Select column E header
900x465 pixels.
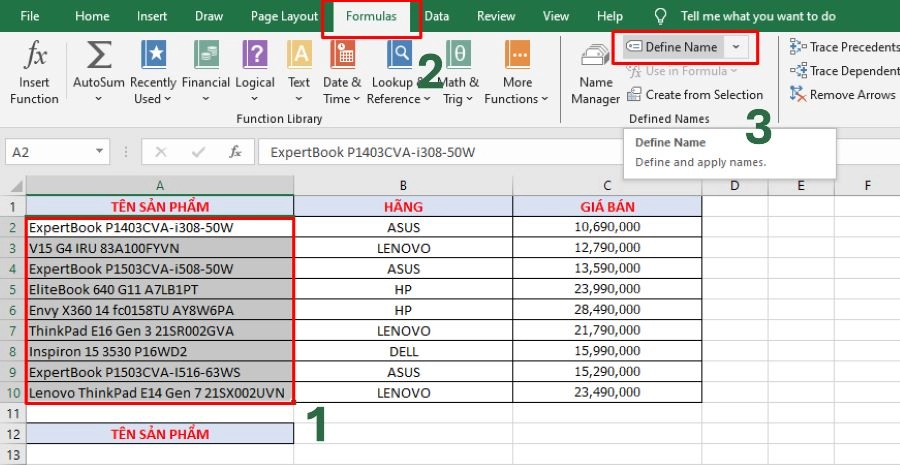801,185
